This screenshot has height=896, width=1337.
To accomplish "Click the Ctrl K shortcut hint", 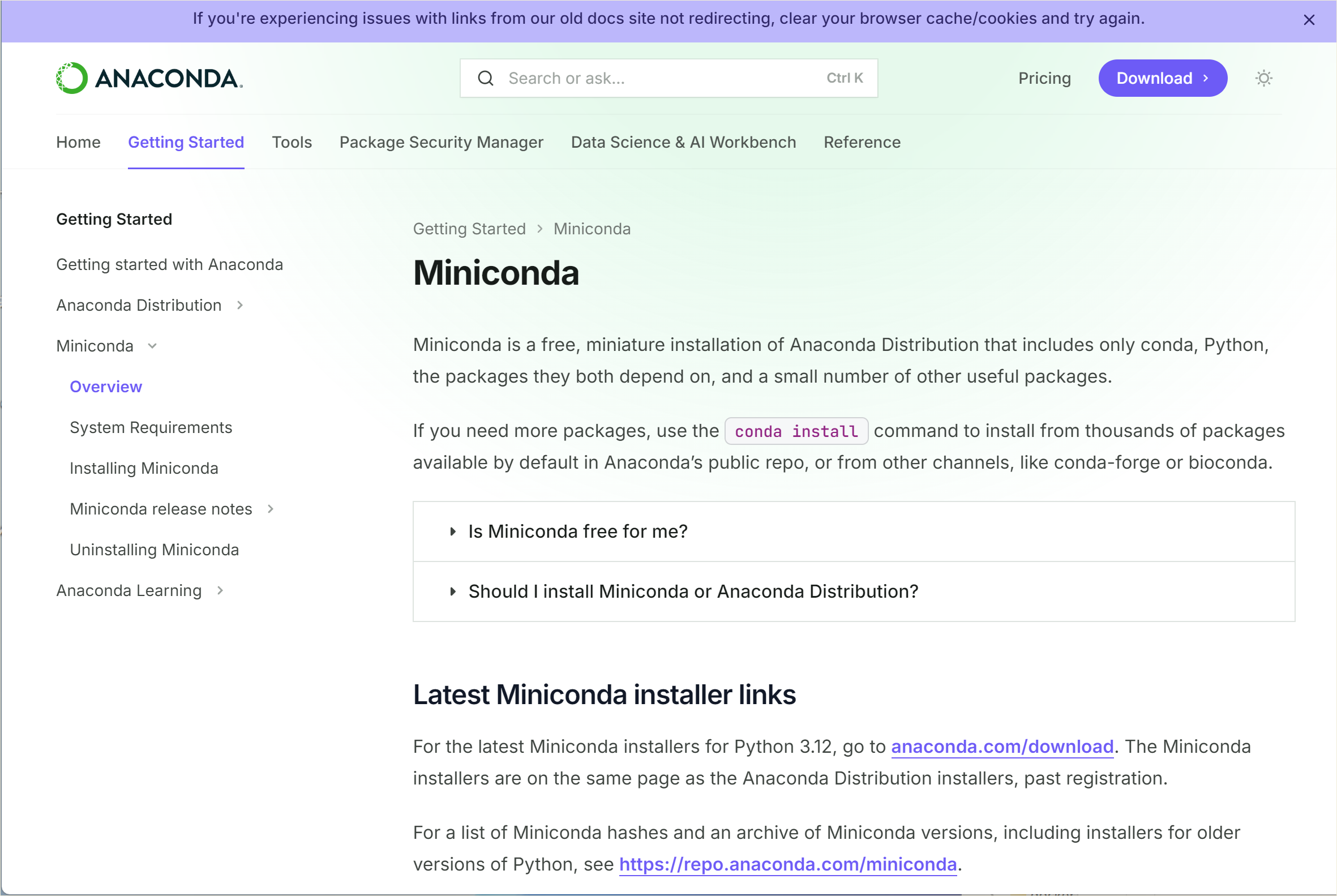I will click(845, 78).
